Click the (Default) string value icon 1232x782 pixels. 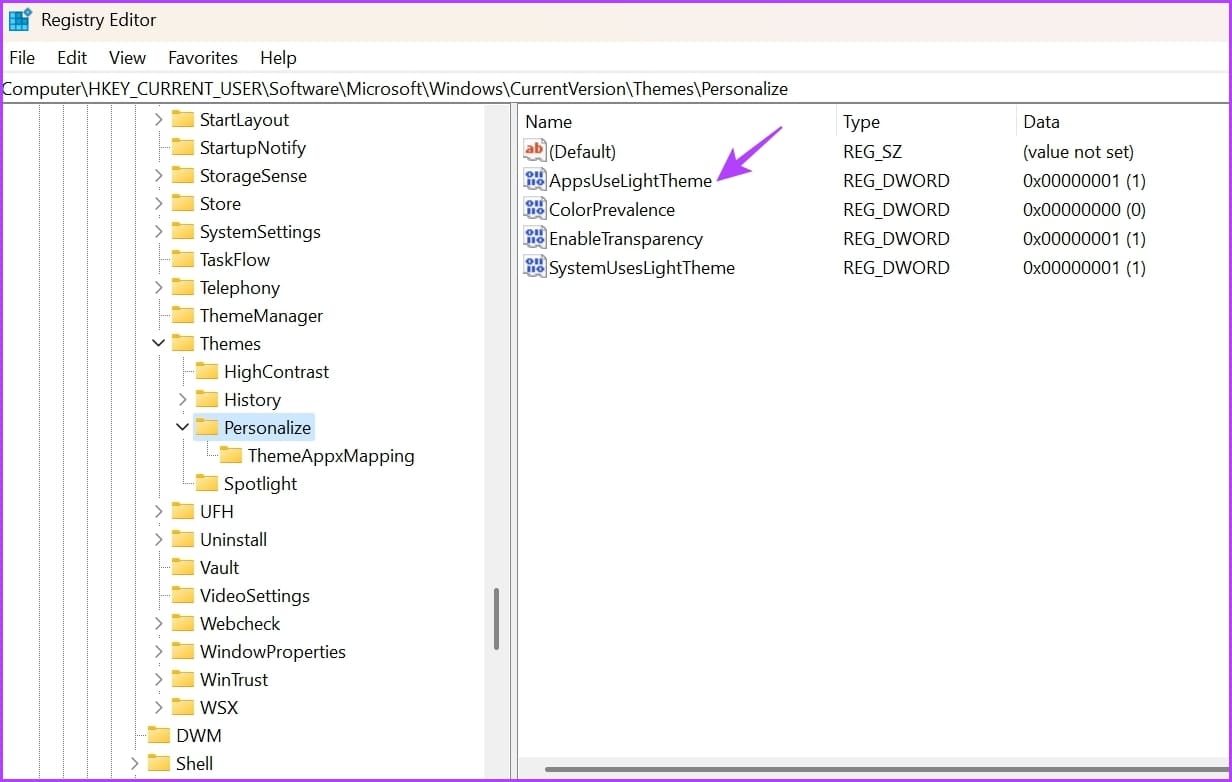[x=535, y=151]
